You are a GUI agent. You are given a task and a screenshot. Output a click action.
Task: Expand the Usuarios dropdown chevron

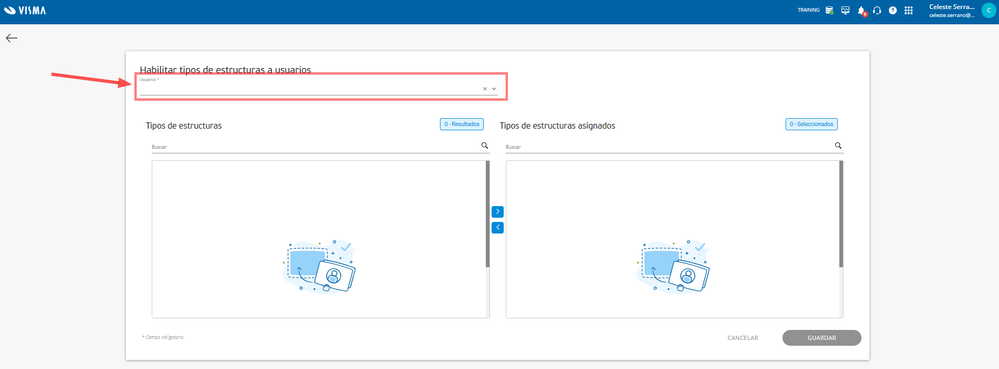tap(494, 89)
